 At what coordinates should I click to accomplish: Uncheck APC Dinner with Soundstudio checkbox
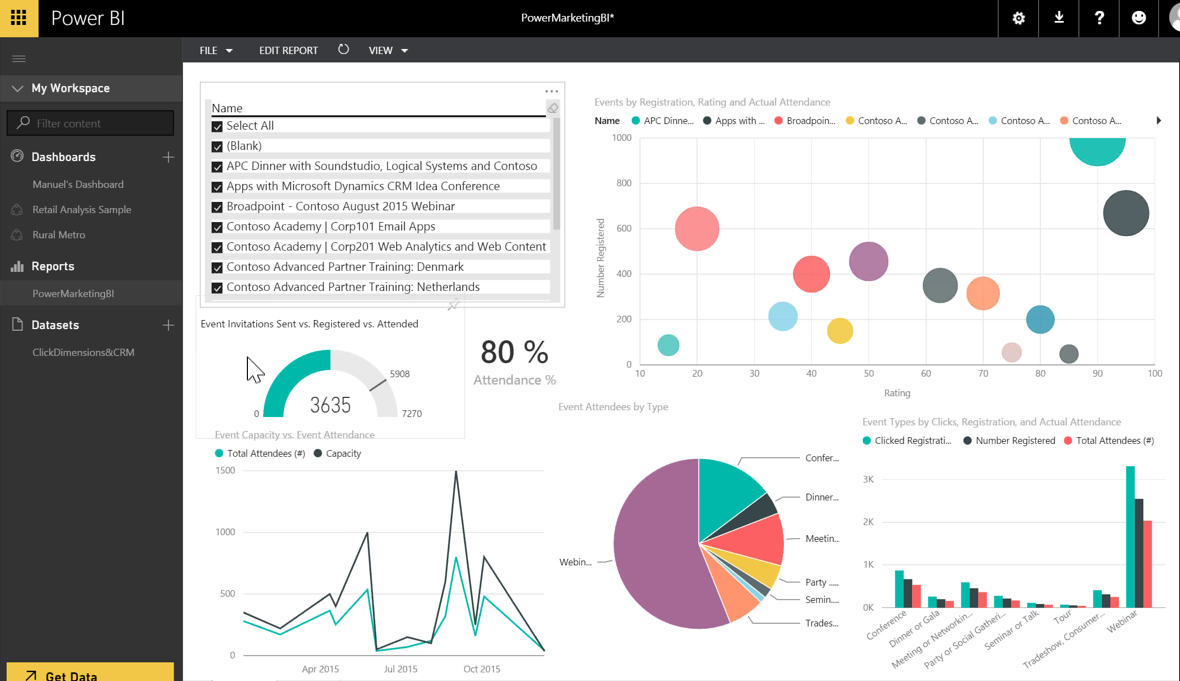pyautogui.click(x=217, y=167)
